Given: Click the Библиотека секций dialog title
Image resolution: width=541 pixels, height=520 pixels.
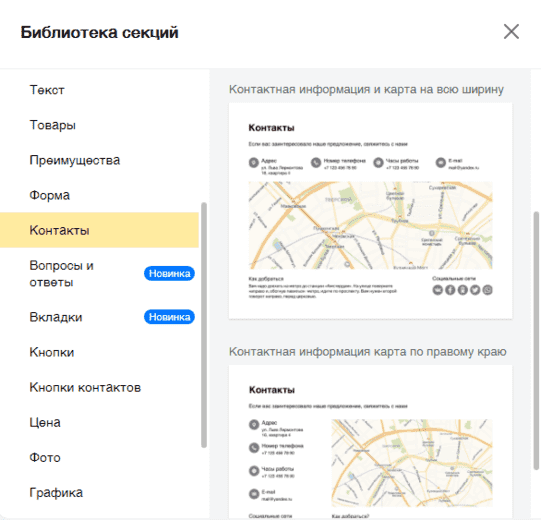Looking at the screenshot, I should (x=99, y=32).
